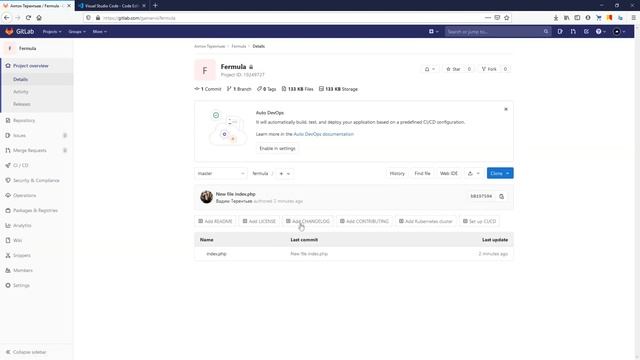Open the Merge Requests sidebar icon
Screen dimensions: 640x360
click(x=8, y=150)
